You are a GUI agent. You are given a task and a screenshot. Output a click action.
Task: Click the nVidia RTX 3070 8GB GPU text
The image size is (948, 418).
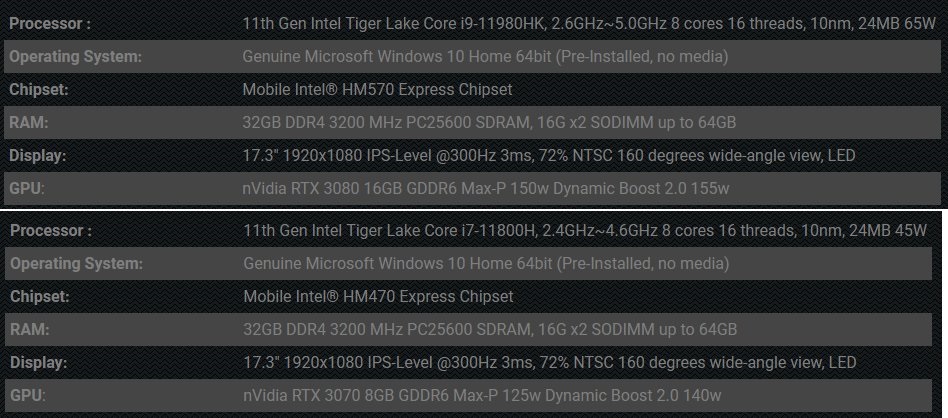pos(481,395)
